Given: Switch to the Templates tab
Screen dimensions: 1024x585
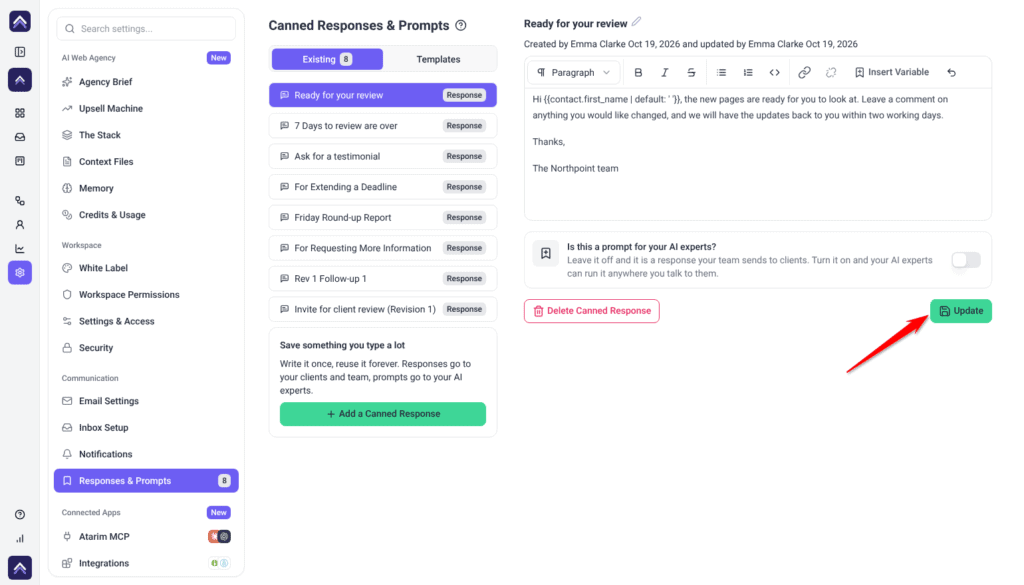Looking at the screenshot, I should point(438,59).
